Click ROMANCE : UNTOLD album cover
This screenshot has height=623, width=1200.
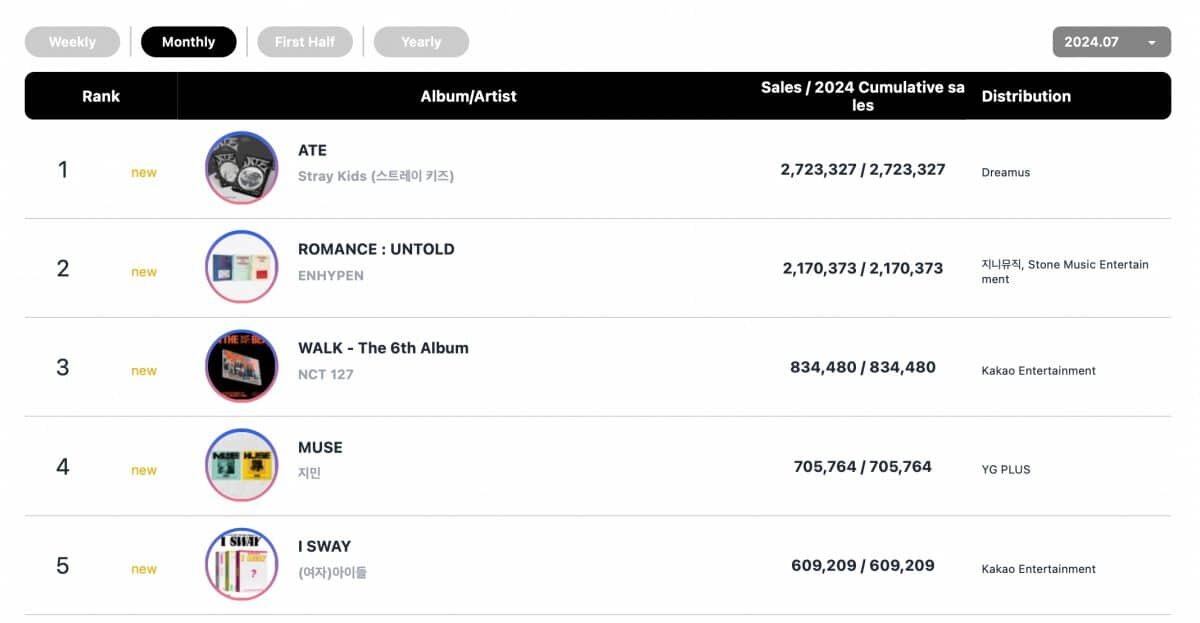pyautogui.click(x=241, y=267)
